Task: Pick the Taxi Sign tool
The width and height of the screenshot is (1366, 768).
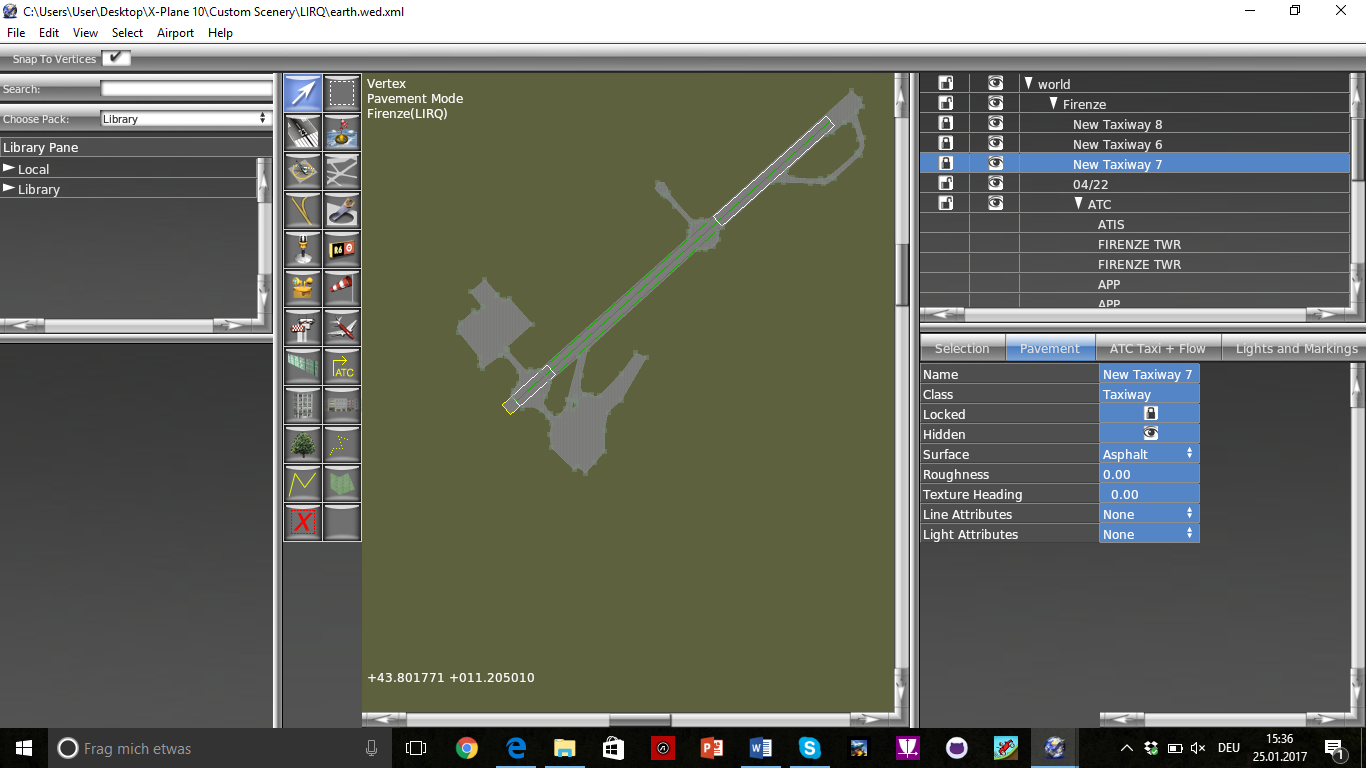Action: click(x=342, y=249)
